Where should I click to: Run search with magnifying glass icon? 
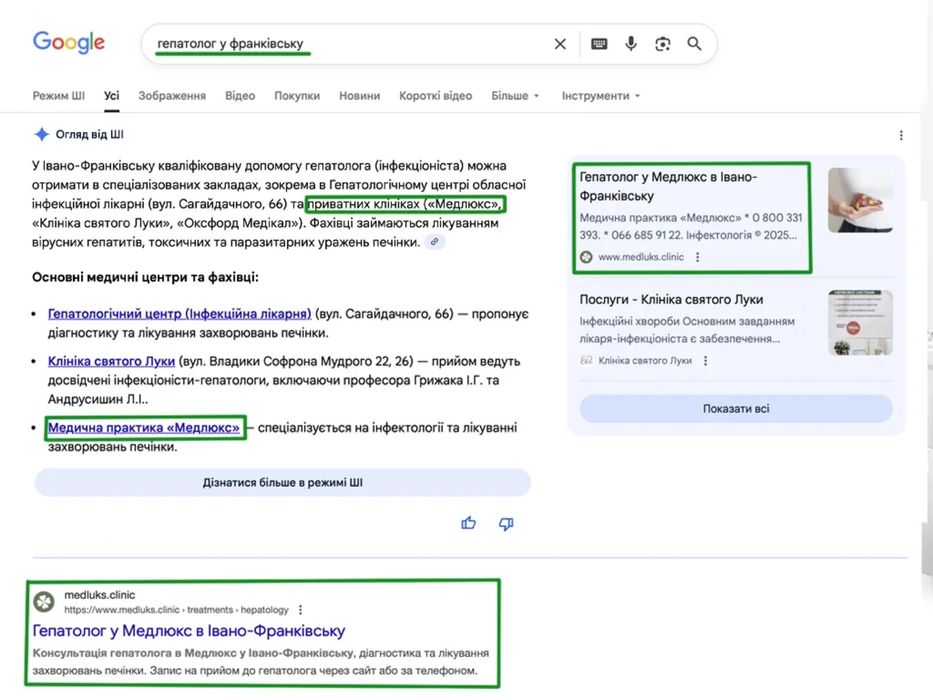click(694, 43)
